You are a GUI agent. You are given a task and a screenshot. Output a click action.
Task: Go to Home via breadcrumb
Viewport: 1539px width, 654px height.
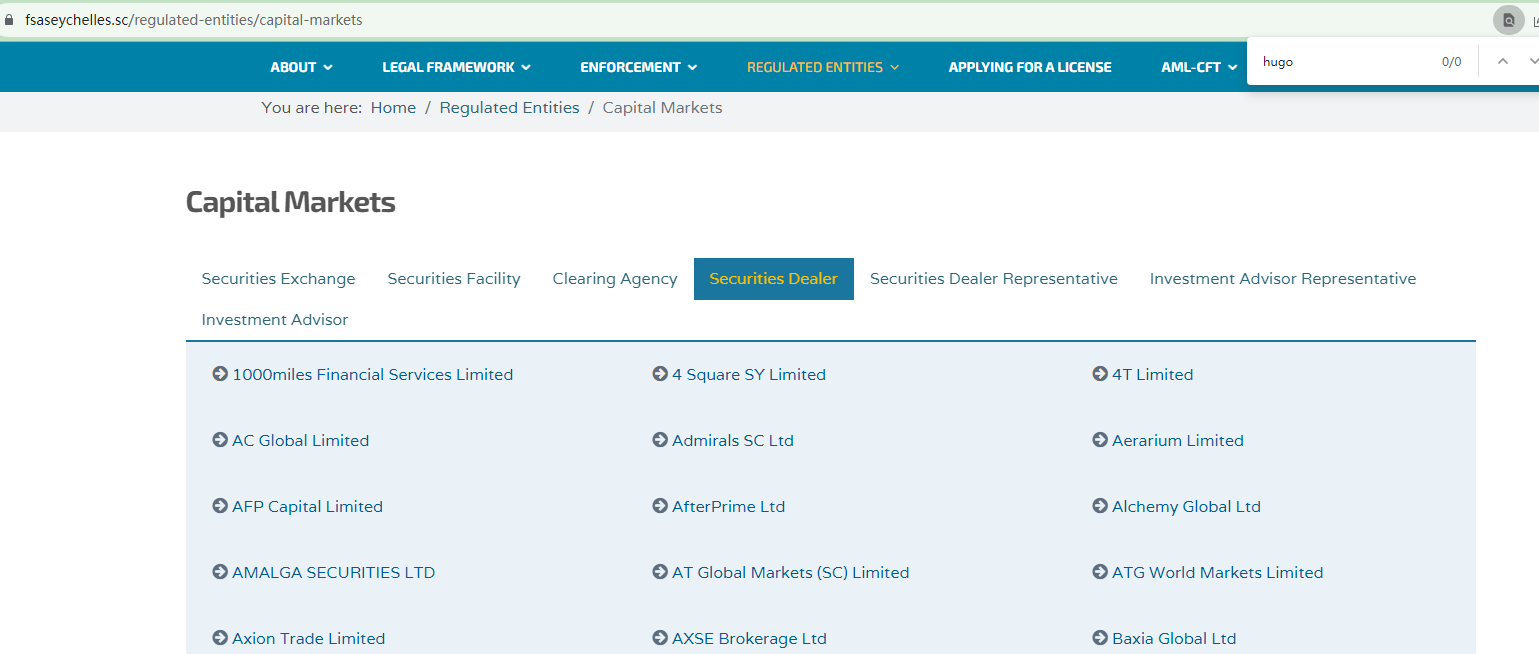click(x=393, y=108)
